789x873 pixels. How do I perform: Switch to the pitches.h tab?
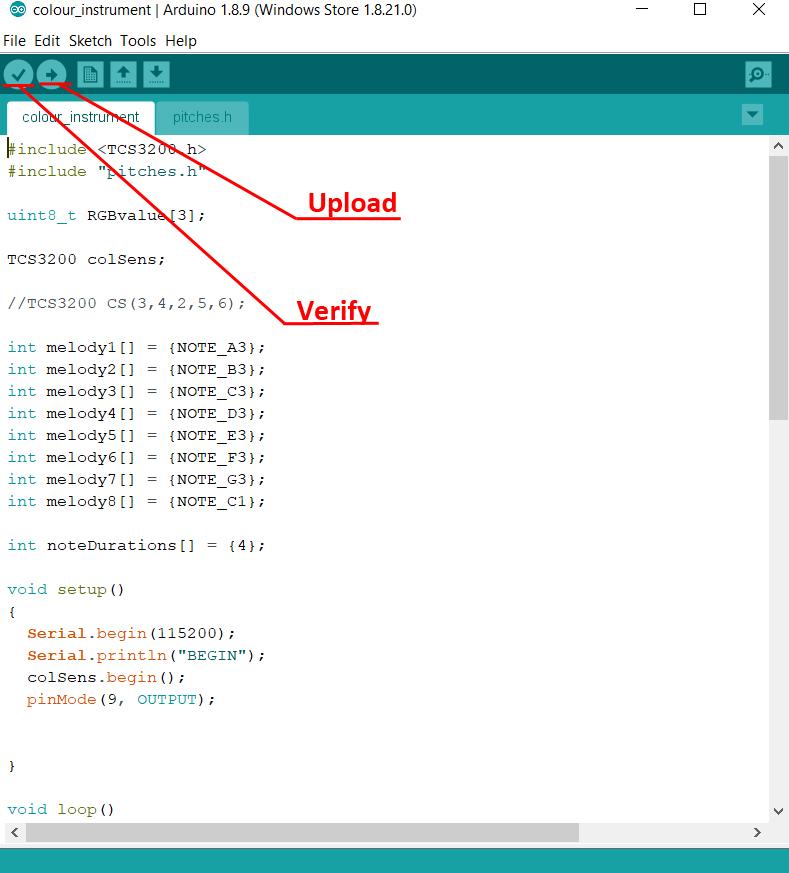point(202,117)
